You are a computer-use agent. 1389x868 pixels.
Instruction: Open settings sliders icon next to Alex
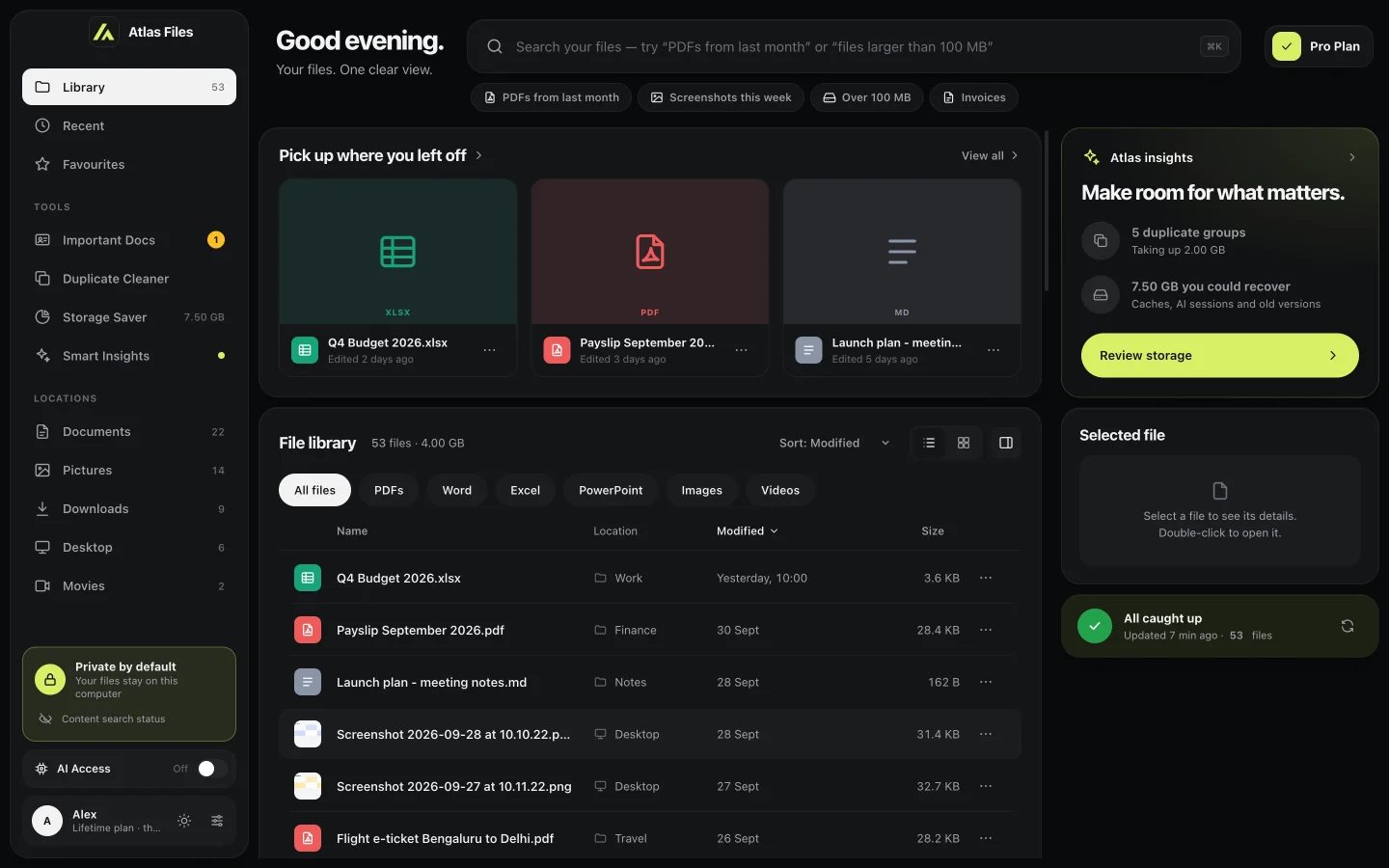point(217,821)
